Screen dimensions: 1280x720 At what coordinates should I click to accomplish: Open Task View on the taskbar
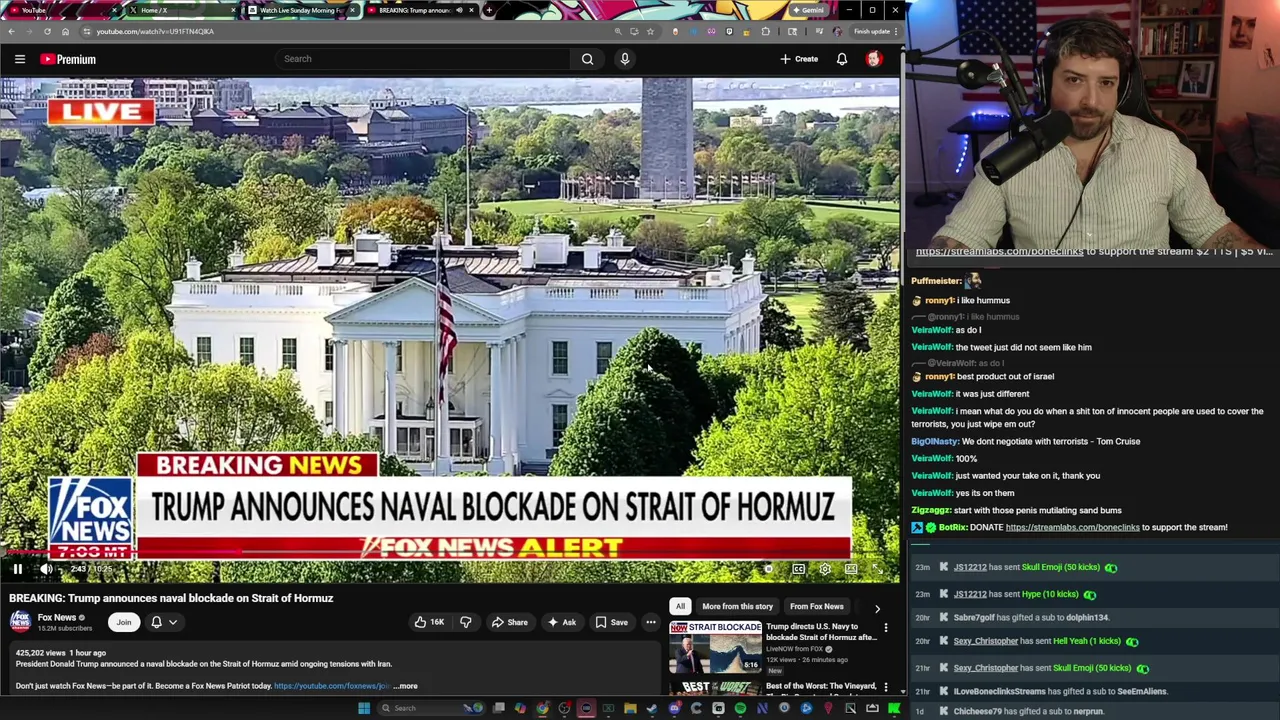498,708
